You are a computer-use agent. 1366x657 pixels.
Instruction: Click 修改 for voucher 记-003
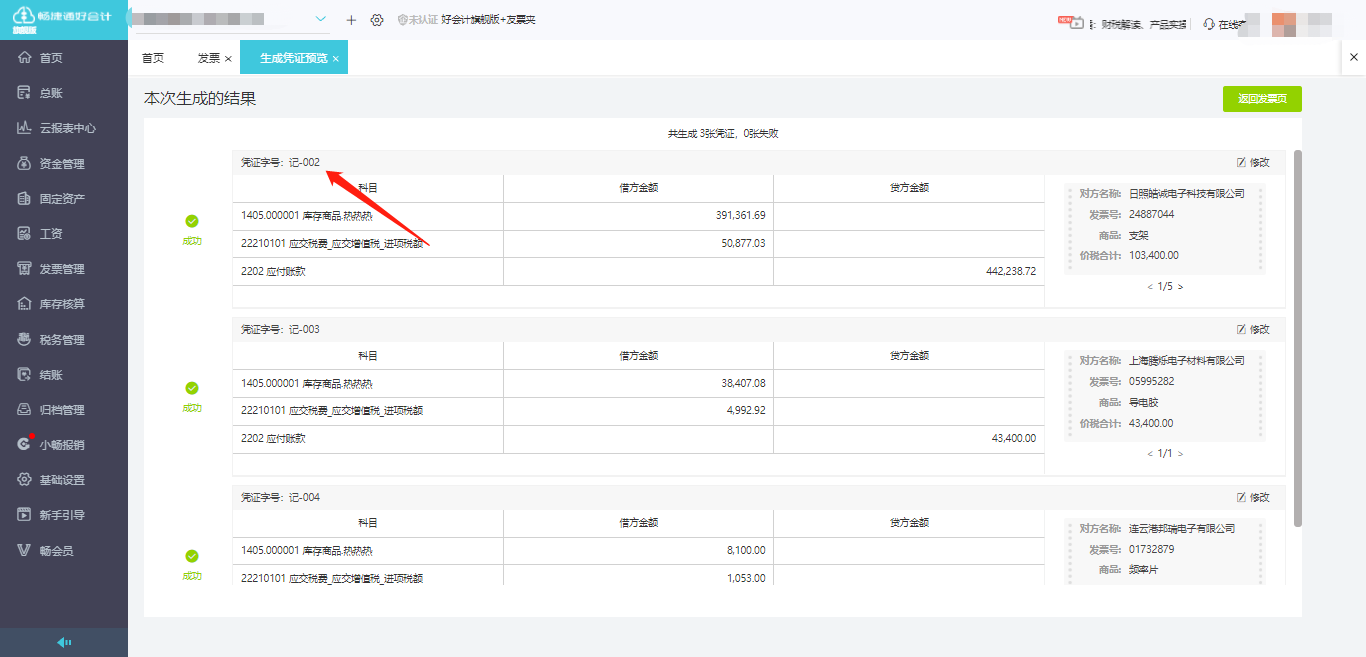coord(1253,329)
